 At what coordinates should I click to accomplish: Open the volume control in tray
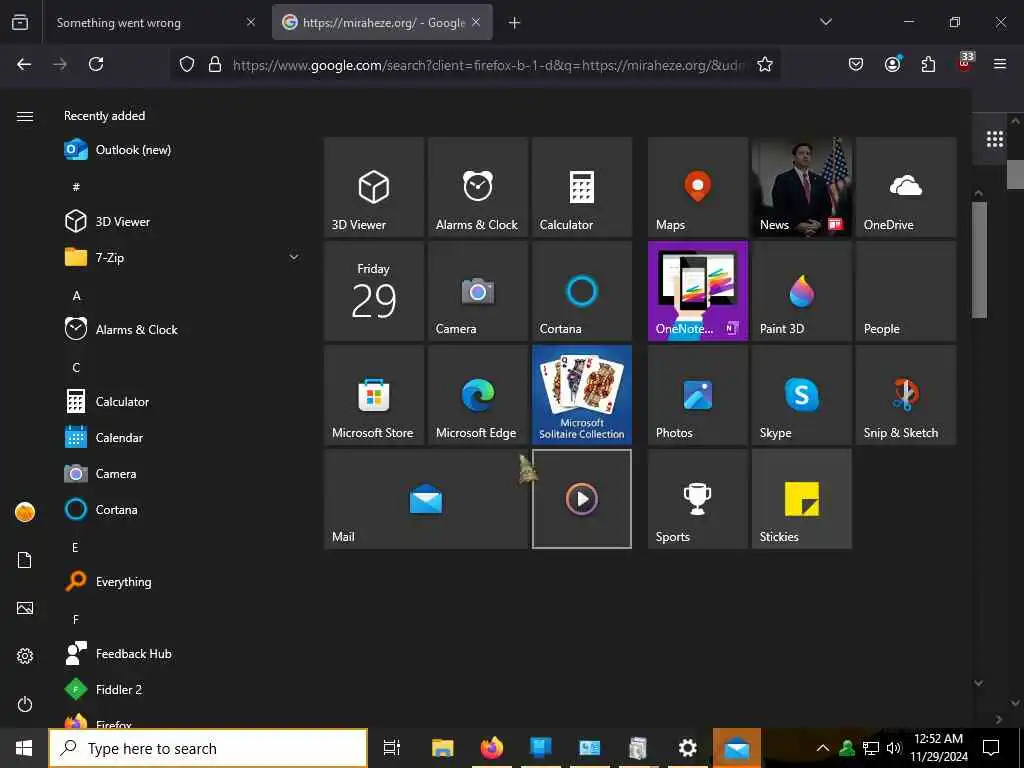click(x=894, y=748)
